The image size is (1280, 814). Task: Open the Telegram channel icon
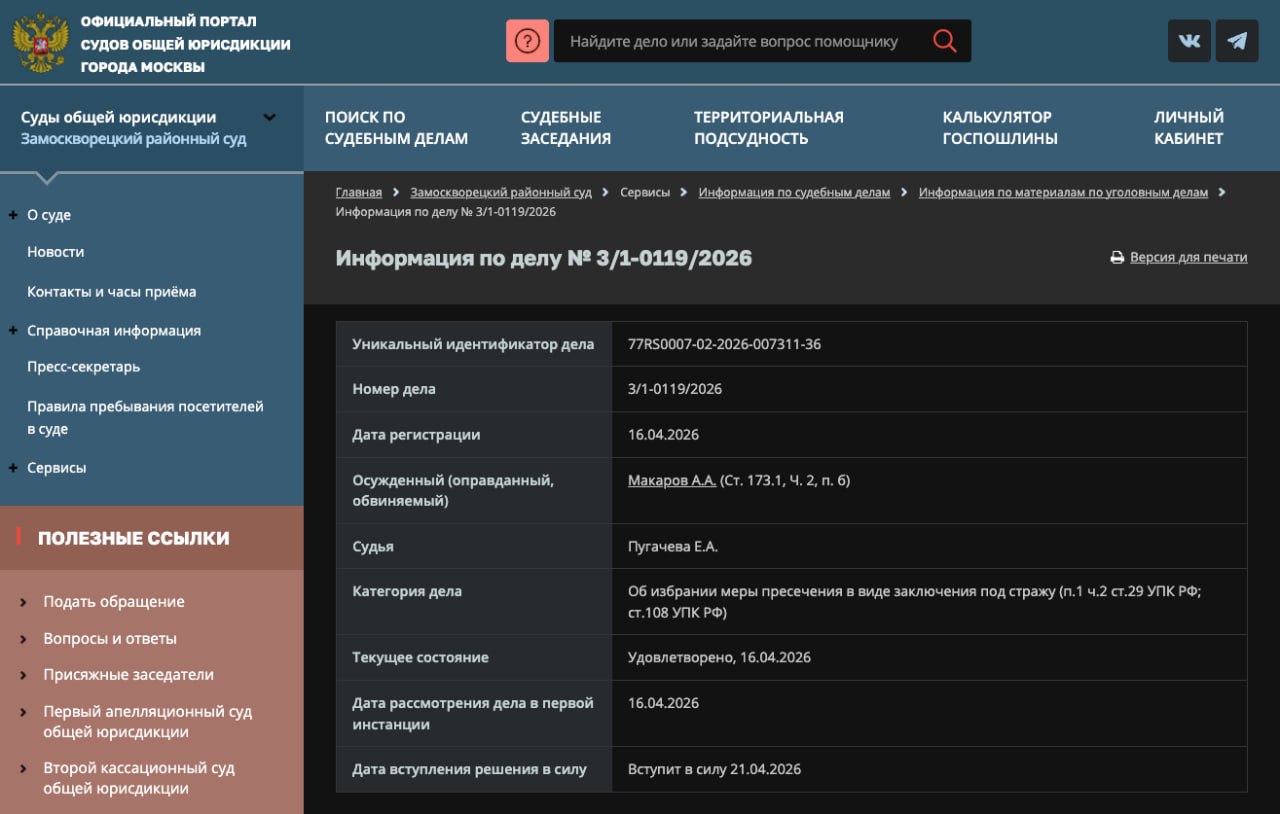[1237, 41]
